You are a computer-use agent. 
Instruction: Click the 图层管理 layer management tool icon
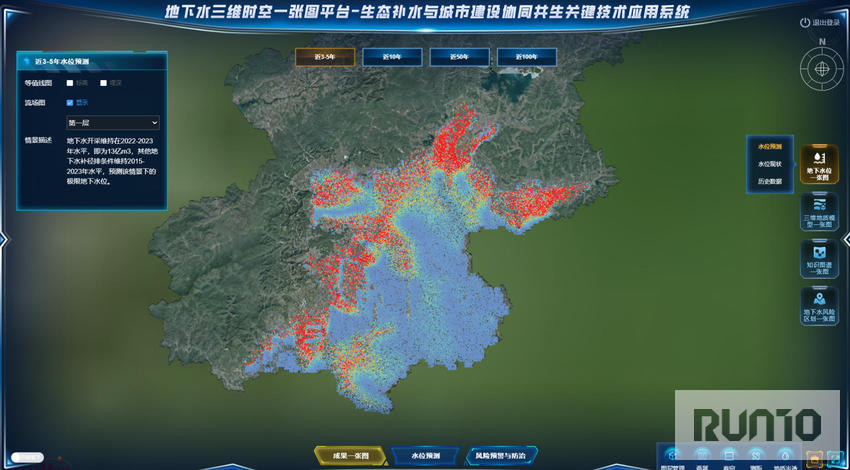click(673, 455)
